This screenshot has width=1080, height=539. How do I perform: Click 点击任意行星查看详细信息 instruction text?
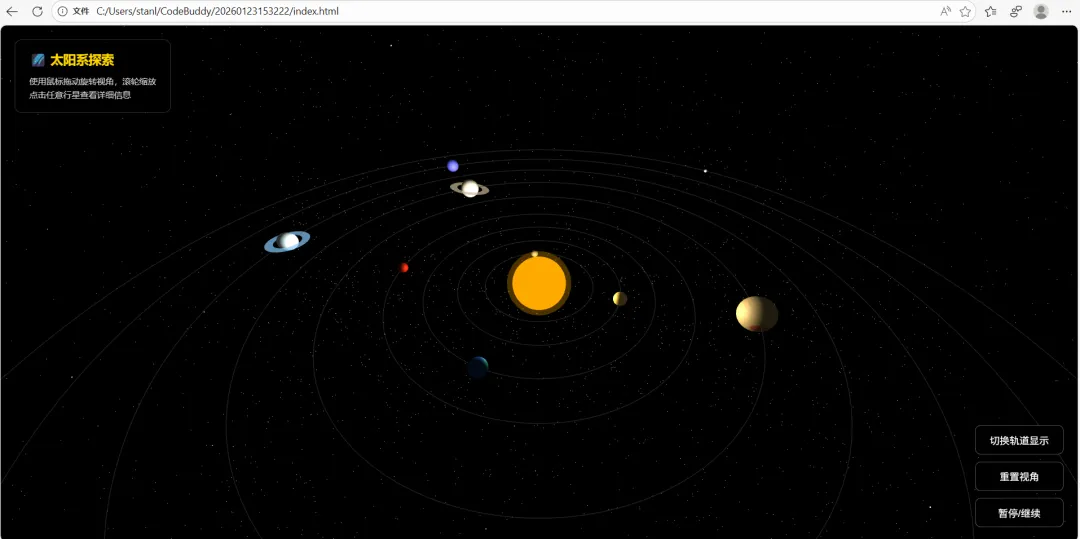tap(80, 95)
